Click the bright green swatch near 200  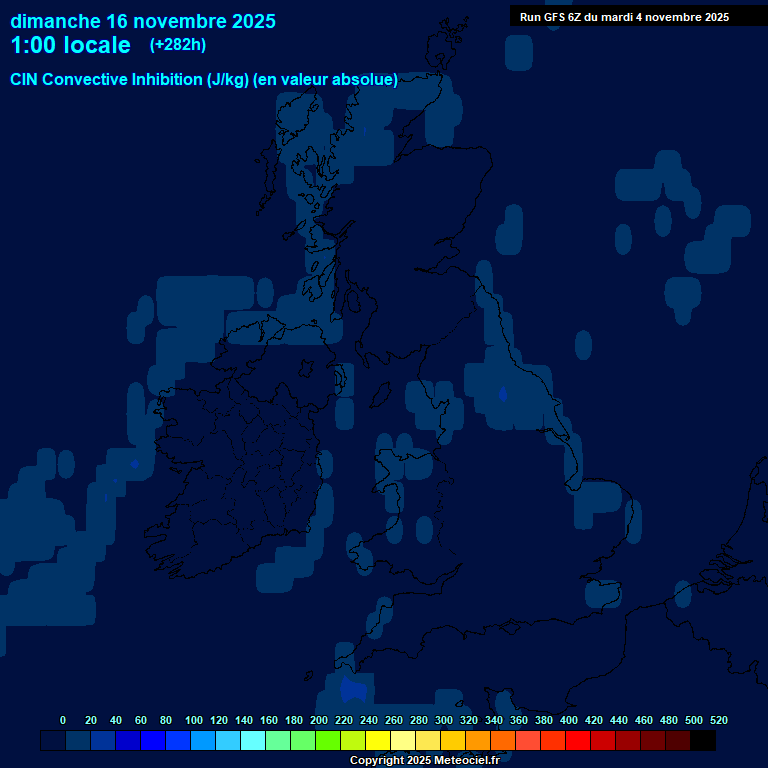[328, 741]
